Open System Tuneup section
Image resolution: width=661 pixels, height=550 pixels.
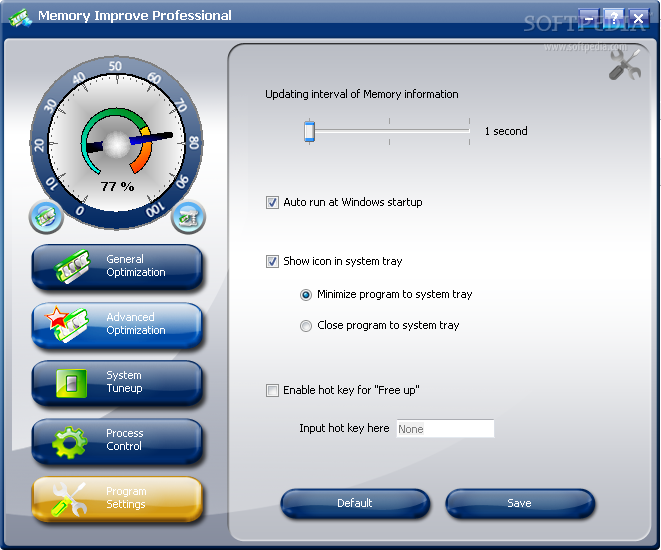point(118,382)
